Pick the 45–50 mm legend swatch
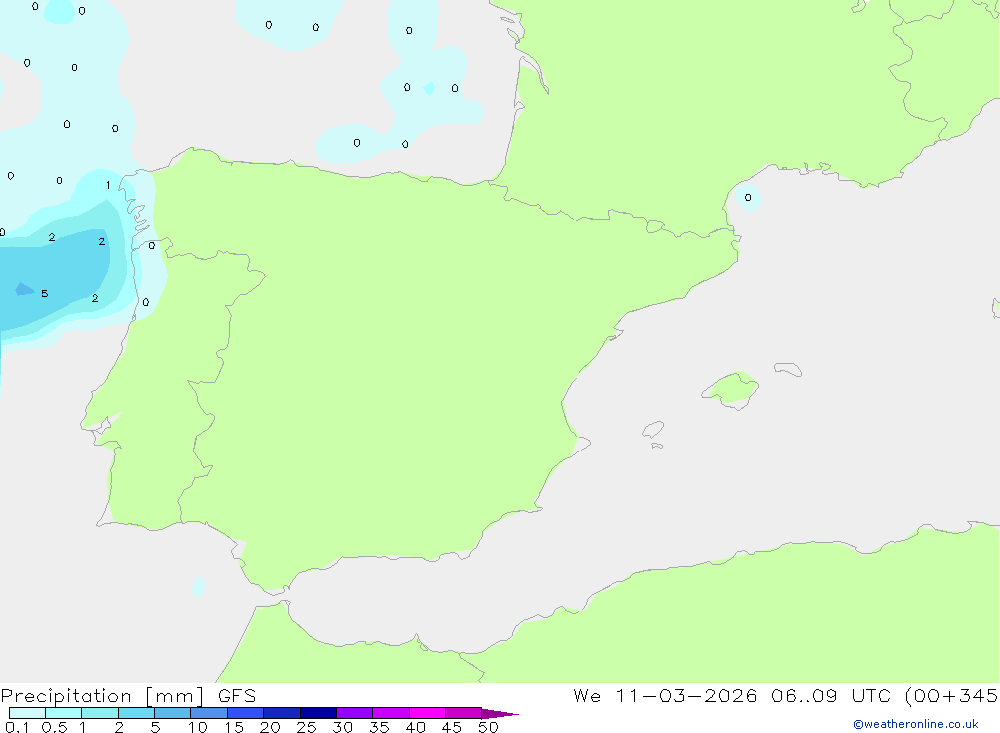Screen dimensions: 1000x733 pyautogui.click(x=464, y=713)
